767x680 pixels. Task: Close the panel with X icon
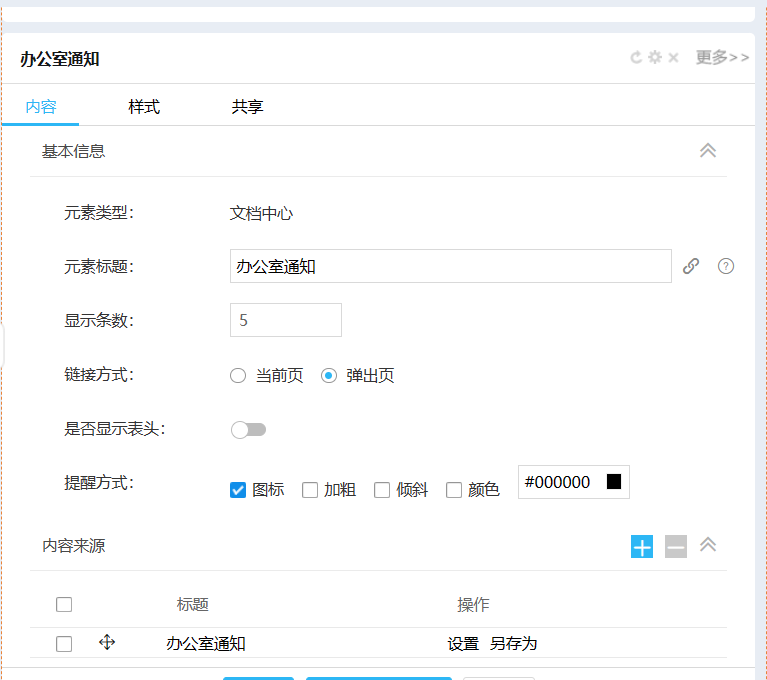click(x=674, y=58)
